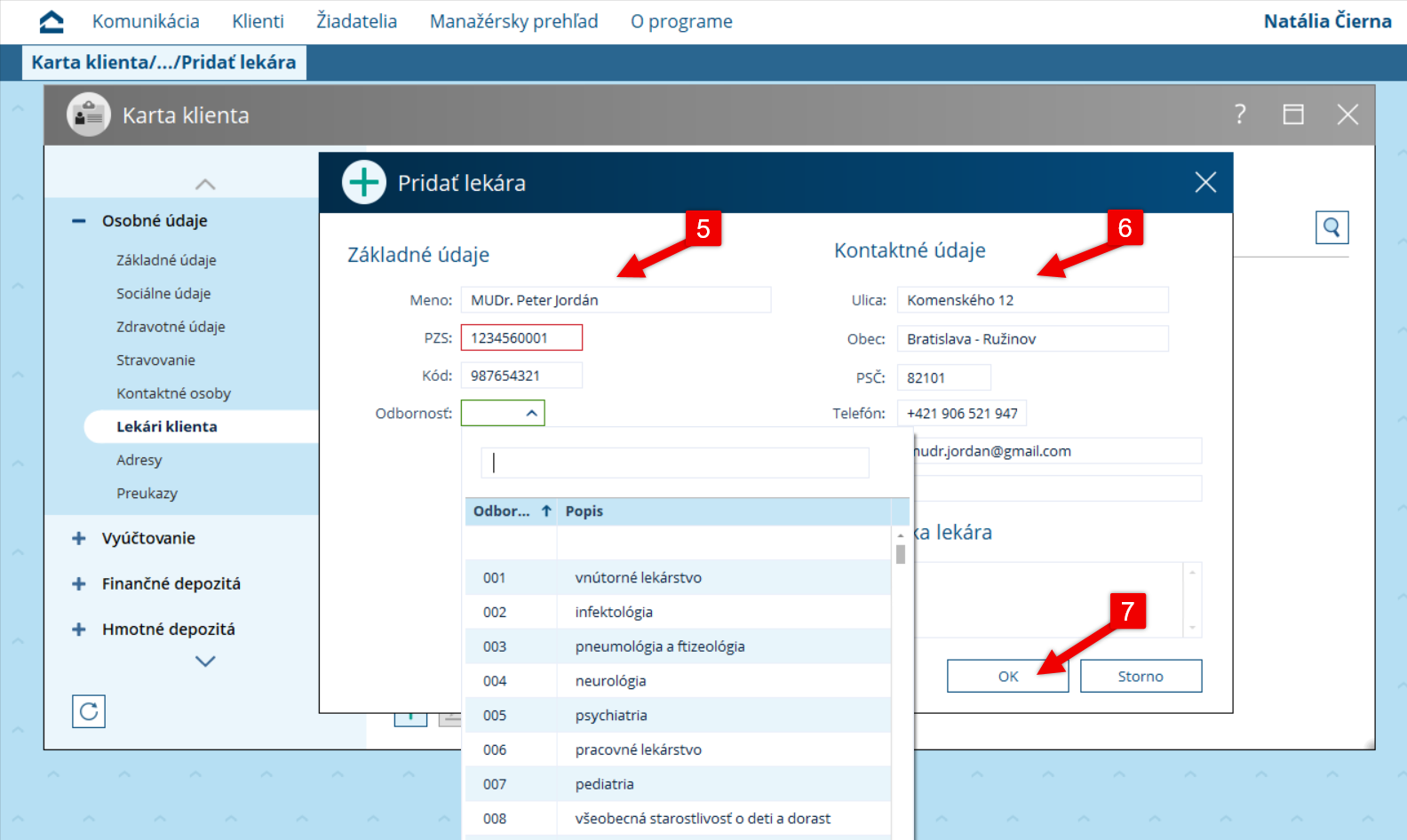
Task: Click the search magnifier icon
Action: [1331, 228]
